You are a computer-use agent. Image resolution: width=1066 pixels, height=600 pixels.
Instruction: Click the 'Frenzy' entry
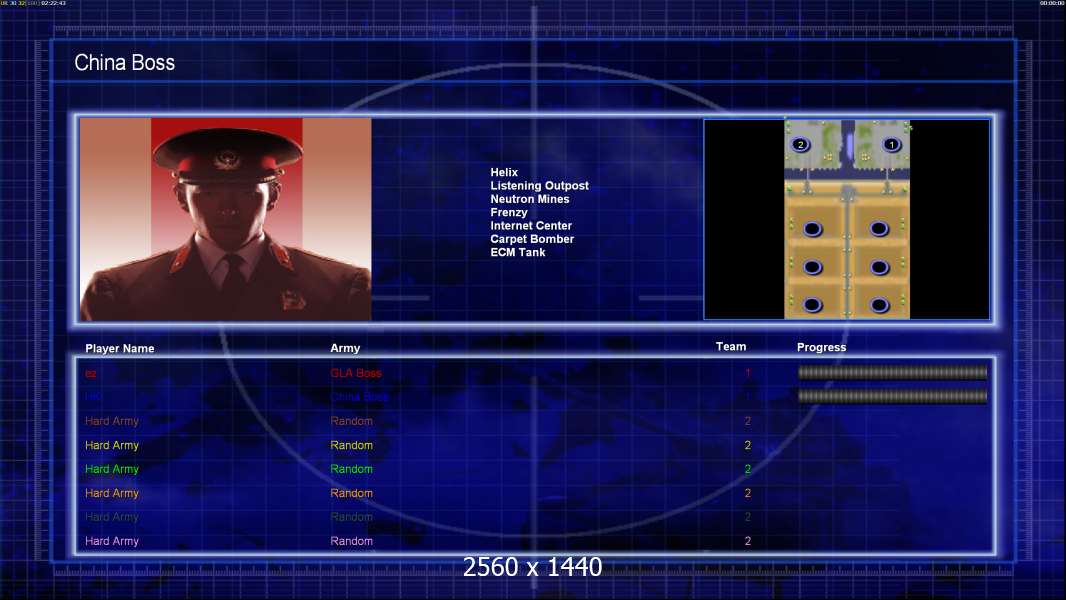pos(509,212)
